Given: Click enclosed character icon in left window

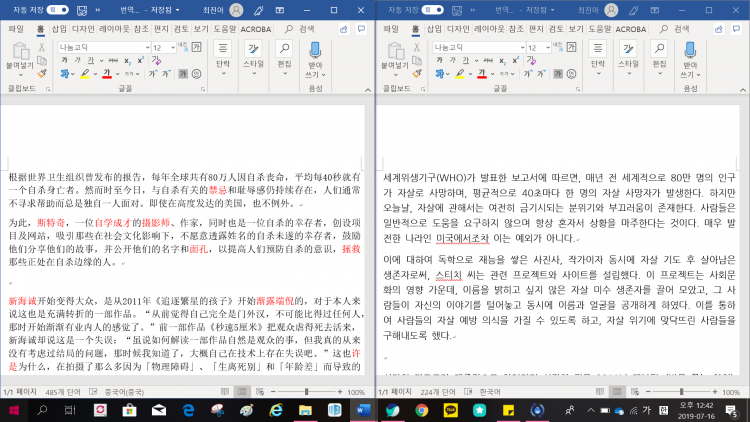Looking at the screenshot, I should [x=197, y=74].
